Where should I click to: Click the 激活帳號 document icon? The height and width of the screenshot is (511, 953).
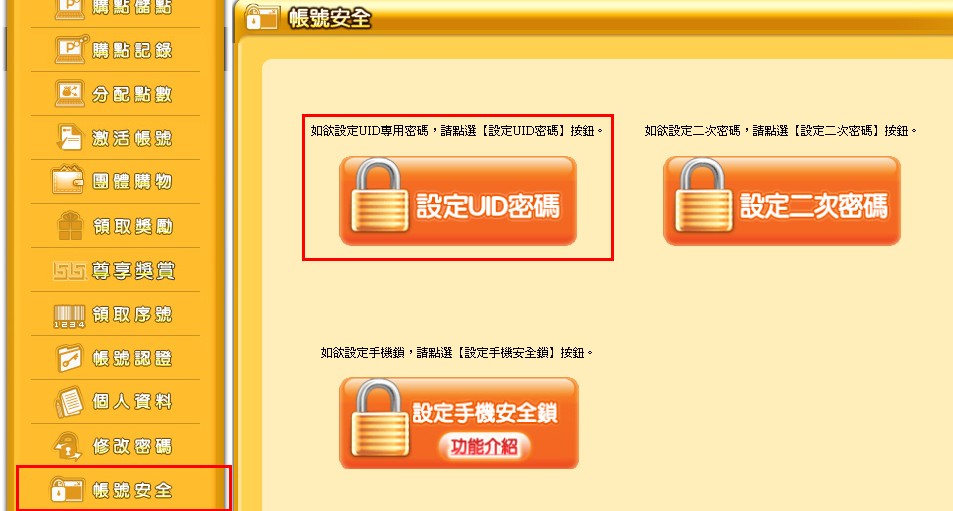(x=69, y=137)
